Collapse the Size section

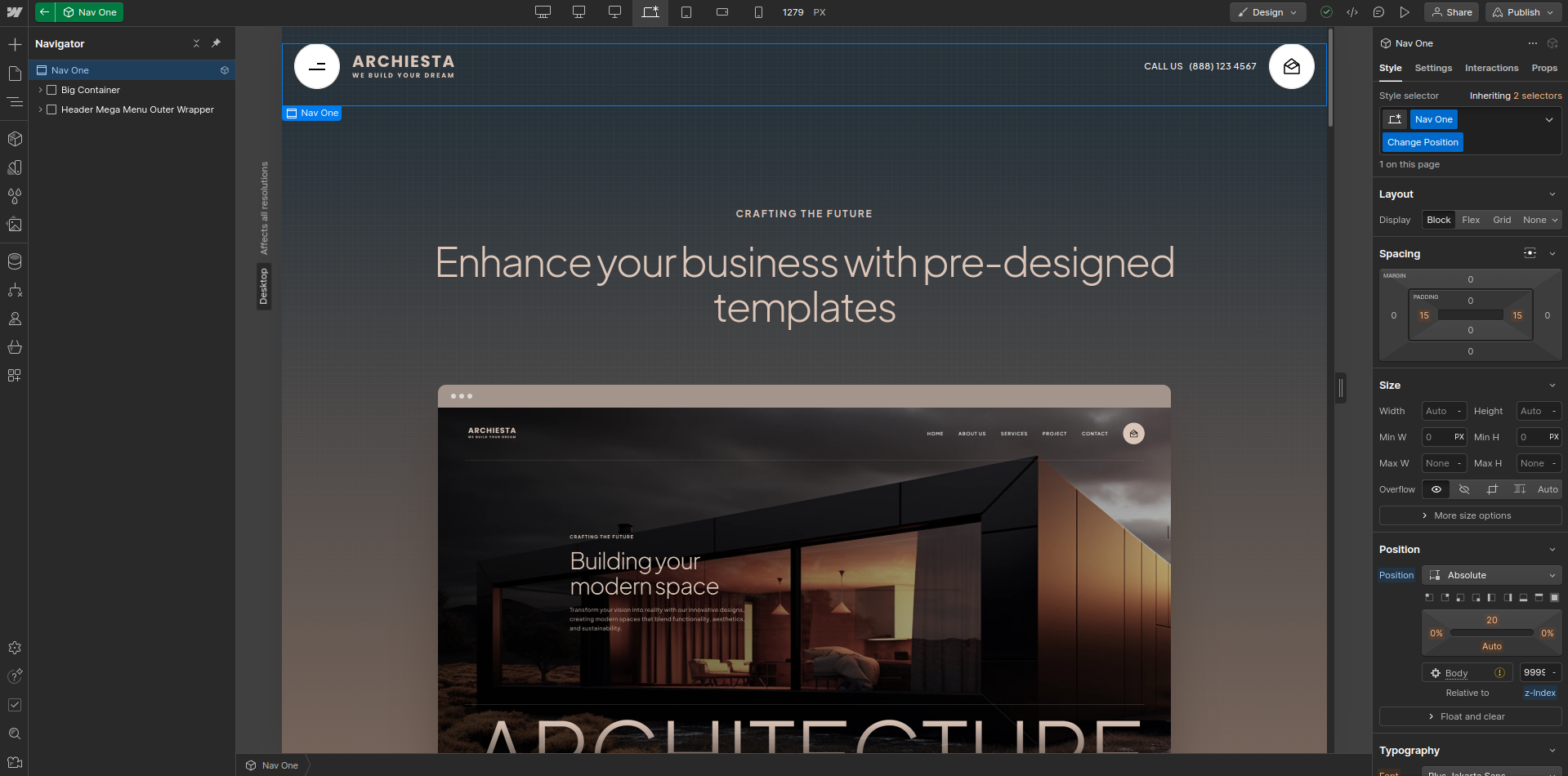(x=1552, y=386)
